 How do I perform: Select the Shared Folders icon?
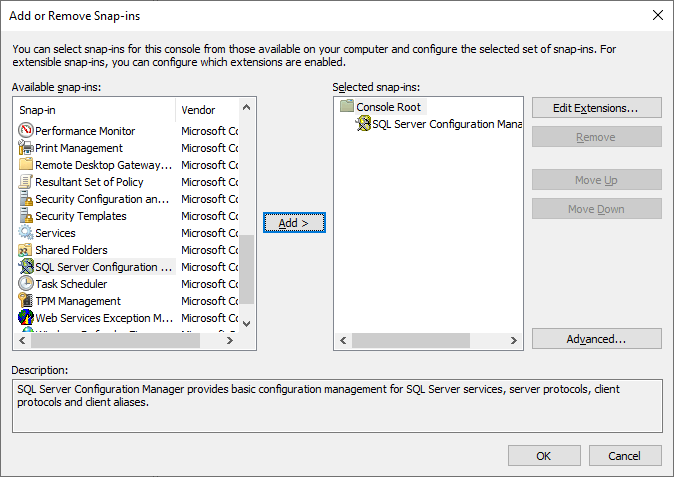26,250
